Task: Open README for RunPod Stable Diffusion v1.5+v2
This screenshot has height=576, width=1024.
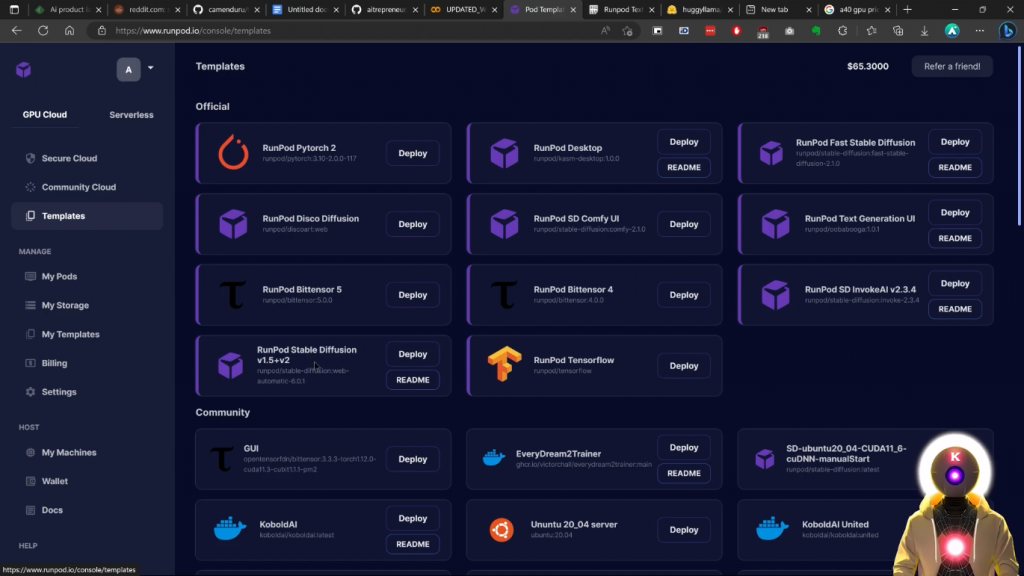Action: pyautogui.click(x=412, y=380)
